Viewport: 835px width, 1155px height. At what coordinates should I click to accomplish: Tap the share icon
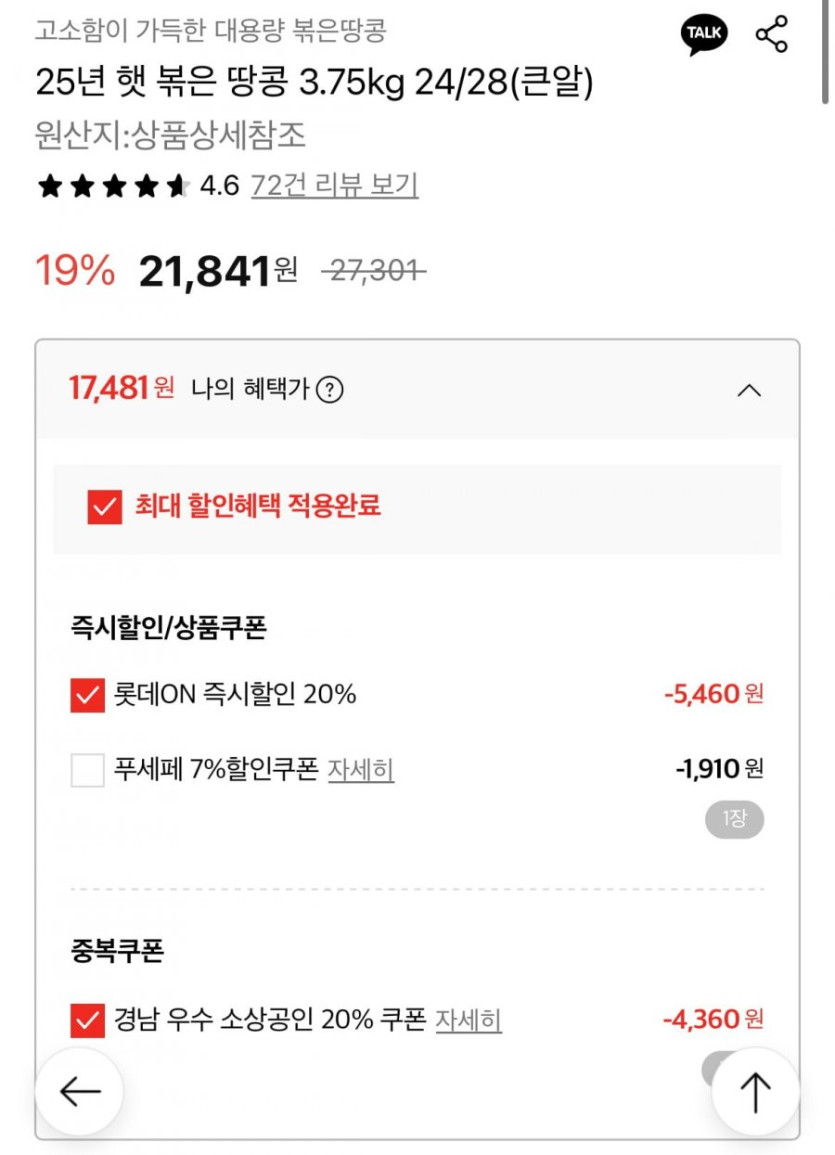click(771, 35)
